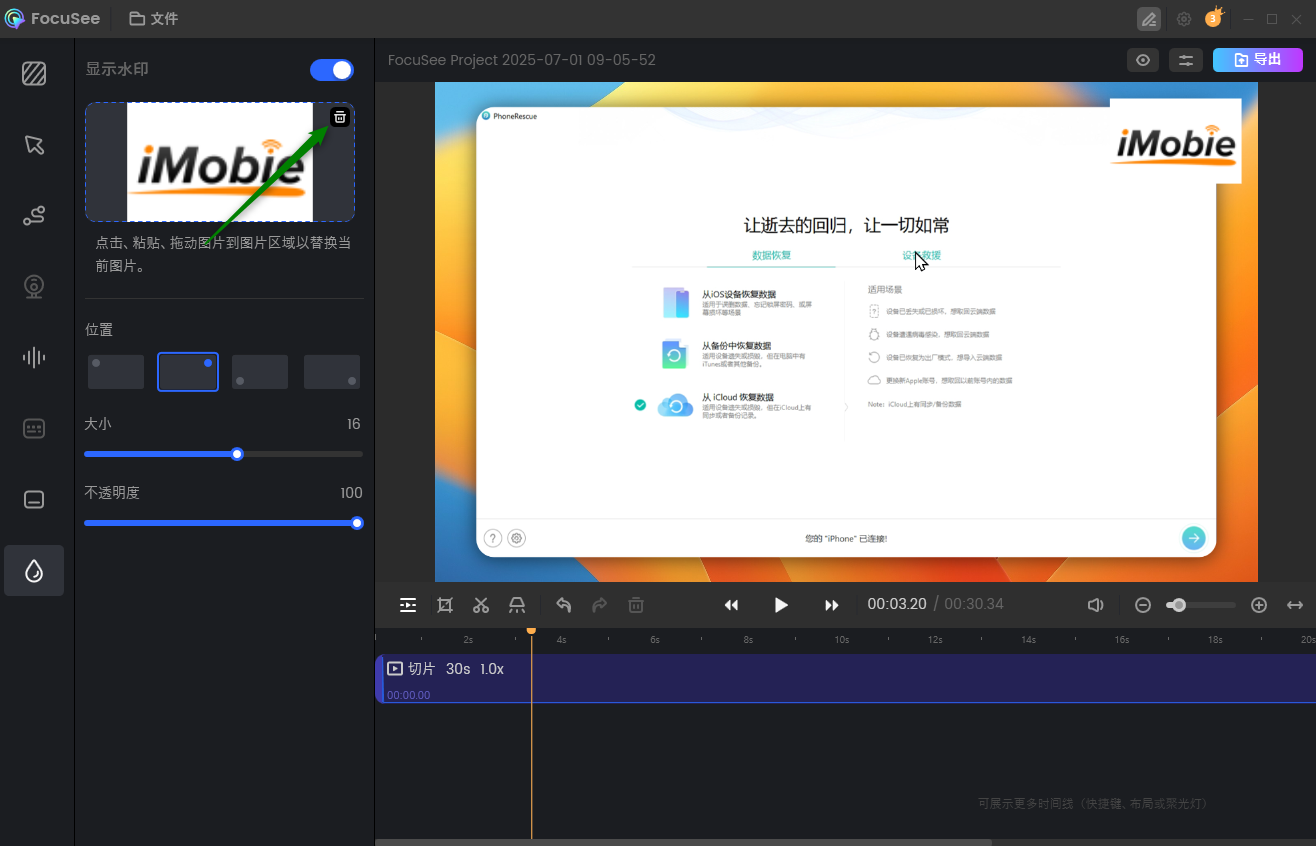Zoom in the timeline with plus
Image resolution: width=1316 pixels, height=846 pixels.
(x=1259, y=605)
